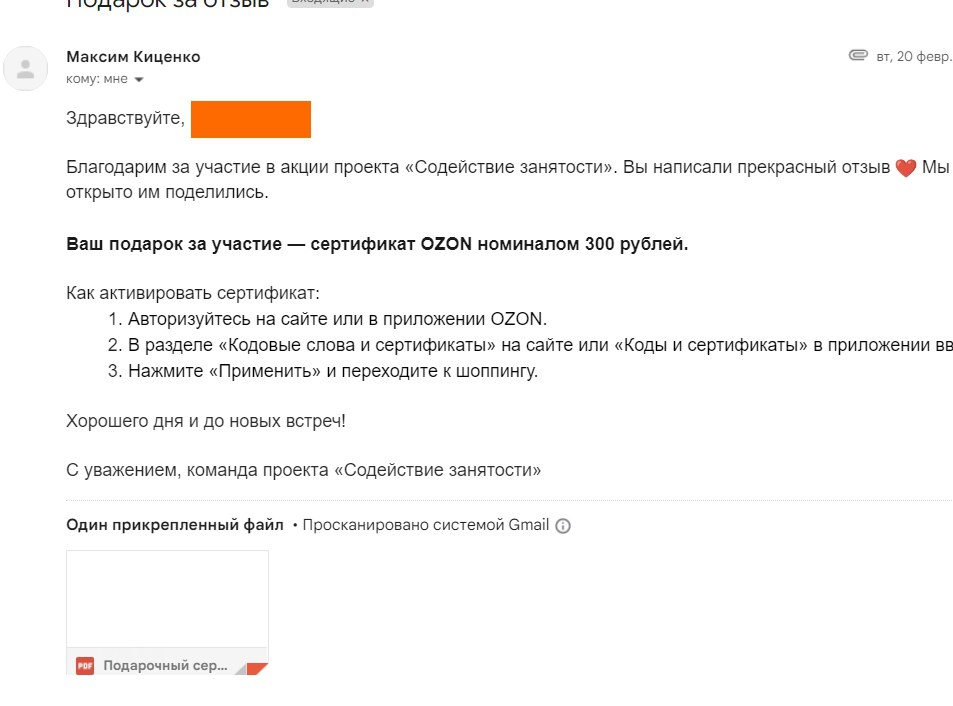Click list item «Авторизуйтесь на сайте»
Screen dimensions: 953x706
point(337,319)
